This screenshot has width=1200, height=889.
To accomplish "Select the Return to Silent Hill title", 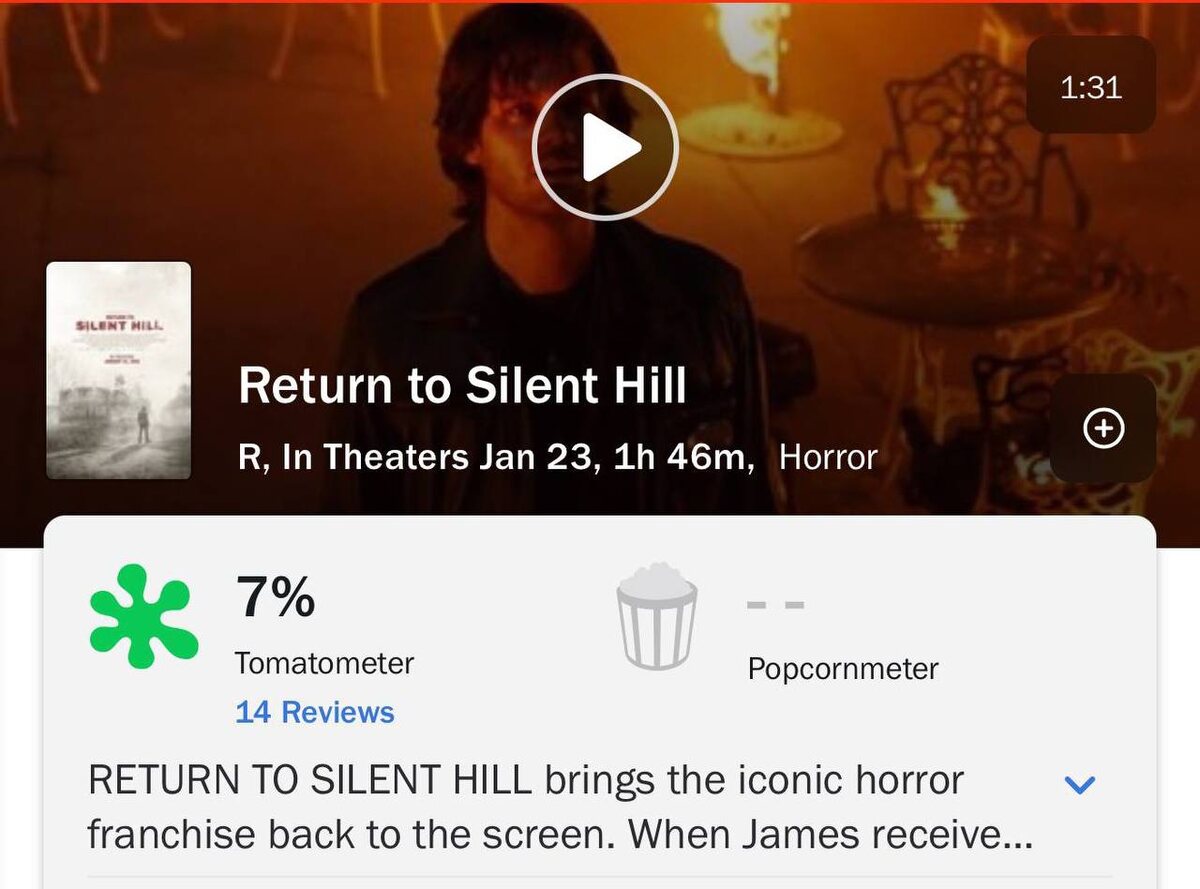I will [x=463, y=386].
